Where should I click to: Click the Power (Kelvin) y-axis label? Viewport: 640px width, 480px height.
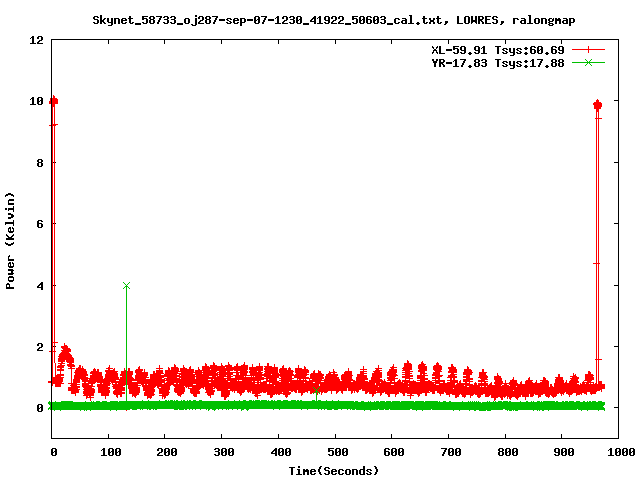tap(10, 241)
